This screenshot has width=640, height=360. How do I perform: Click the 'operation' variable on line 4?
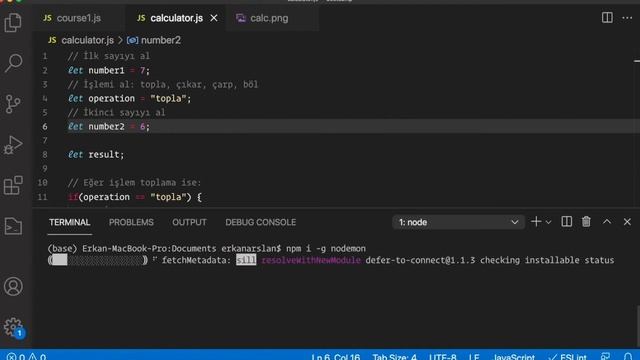click(111, 98)
